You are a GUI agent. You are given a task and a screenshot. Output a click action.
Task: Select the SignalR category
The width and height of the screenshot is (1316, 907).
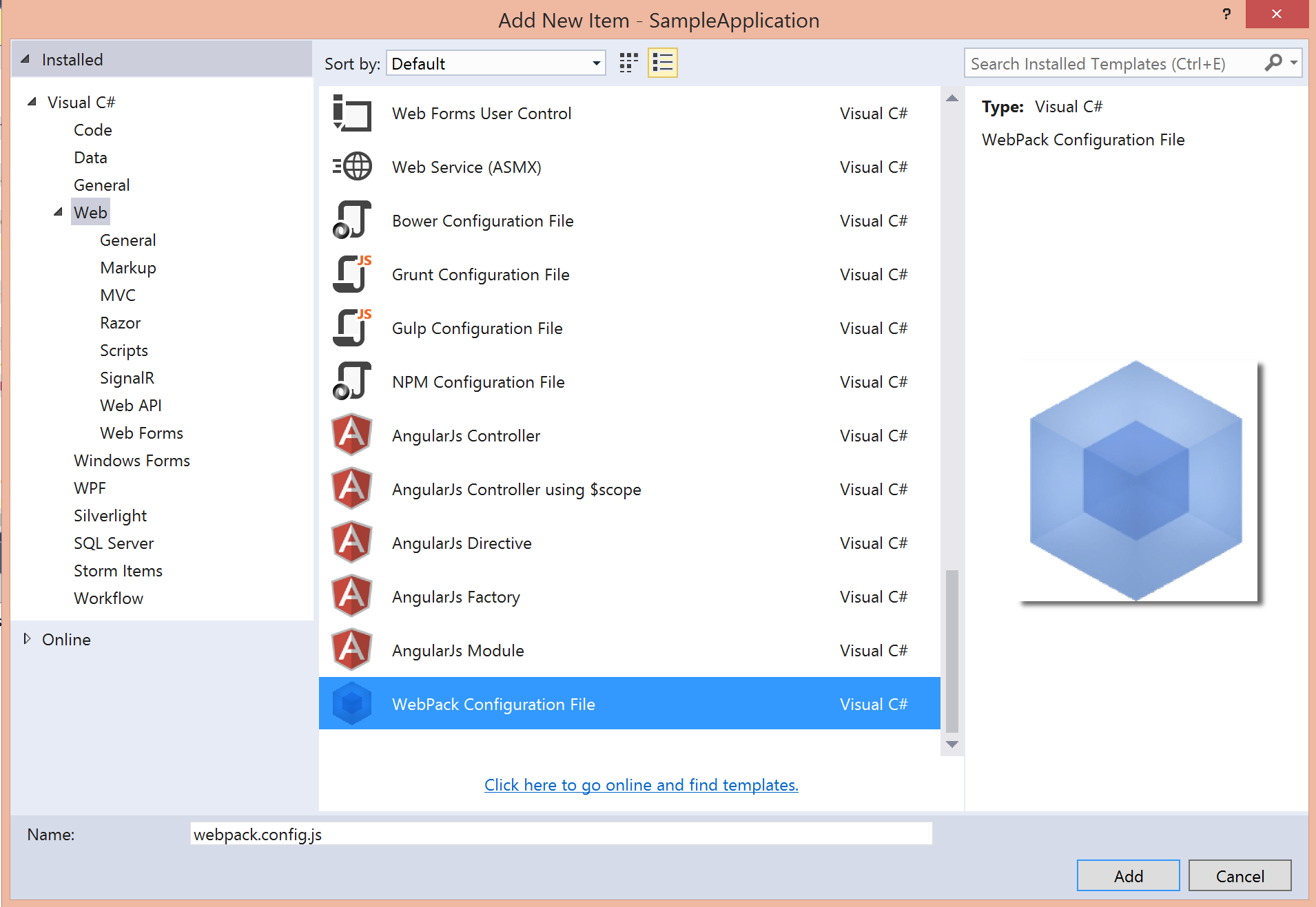click(127, 377)
